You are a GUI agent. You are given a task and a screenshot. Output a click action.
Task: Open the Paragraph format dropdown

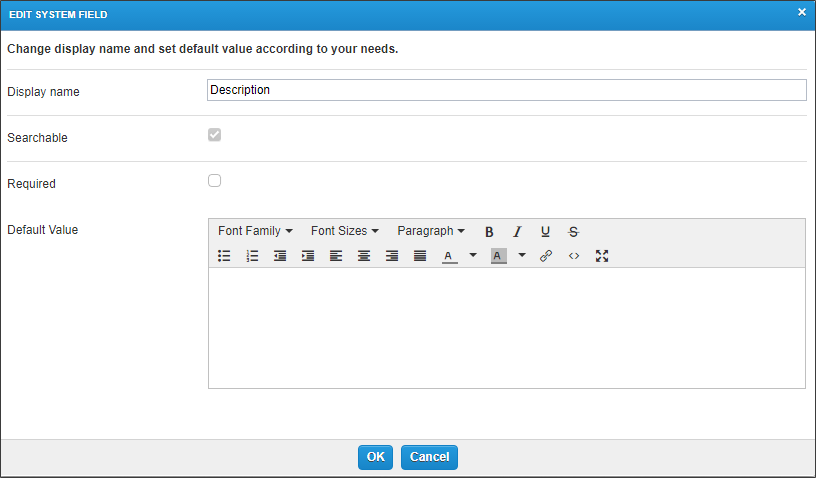coord(431,231)
